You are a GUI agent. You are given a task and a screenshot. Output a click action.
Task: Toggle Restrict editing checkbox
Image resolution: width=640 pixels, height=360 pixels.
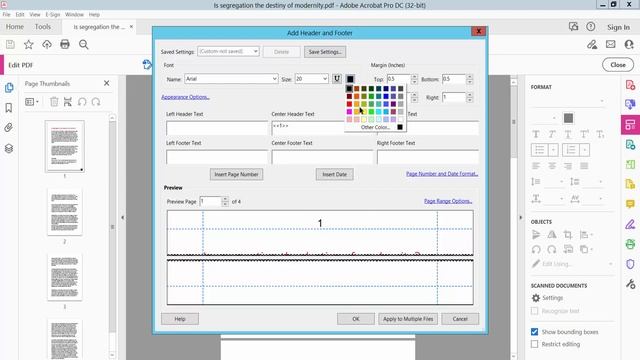[x=534, y=344]
